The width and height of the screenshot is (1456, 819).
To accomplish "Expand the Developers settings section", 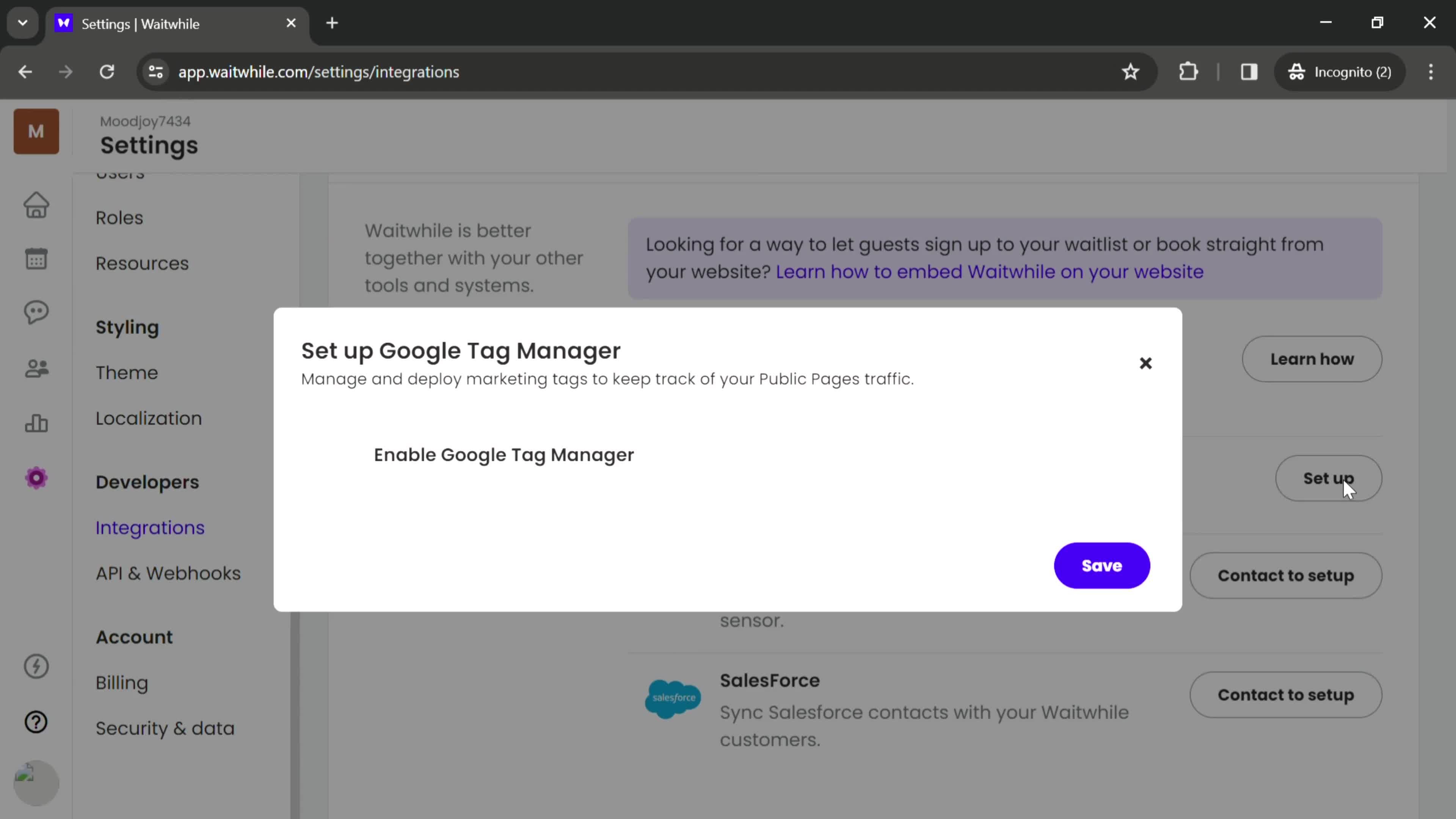I will coord(147,481).
